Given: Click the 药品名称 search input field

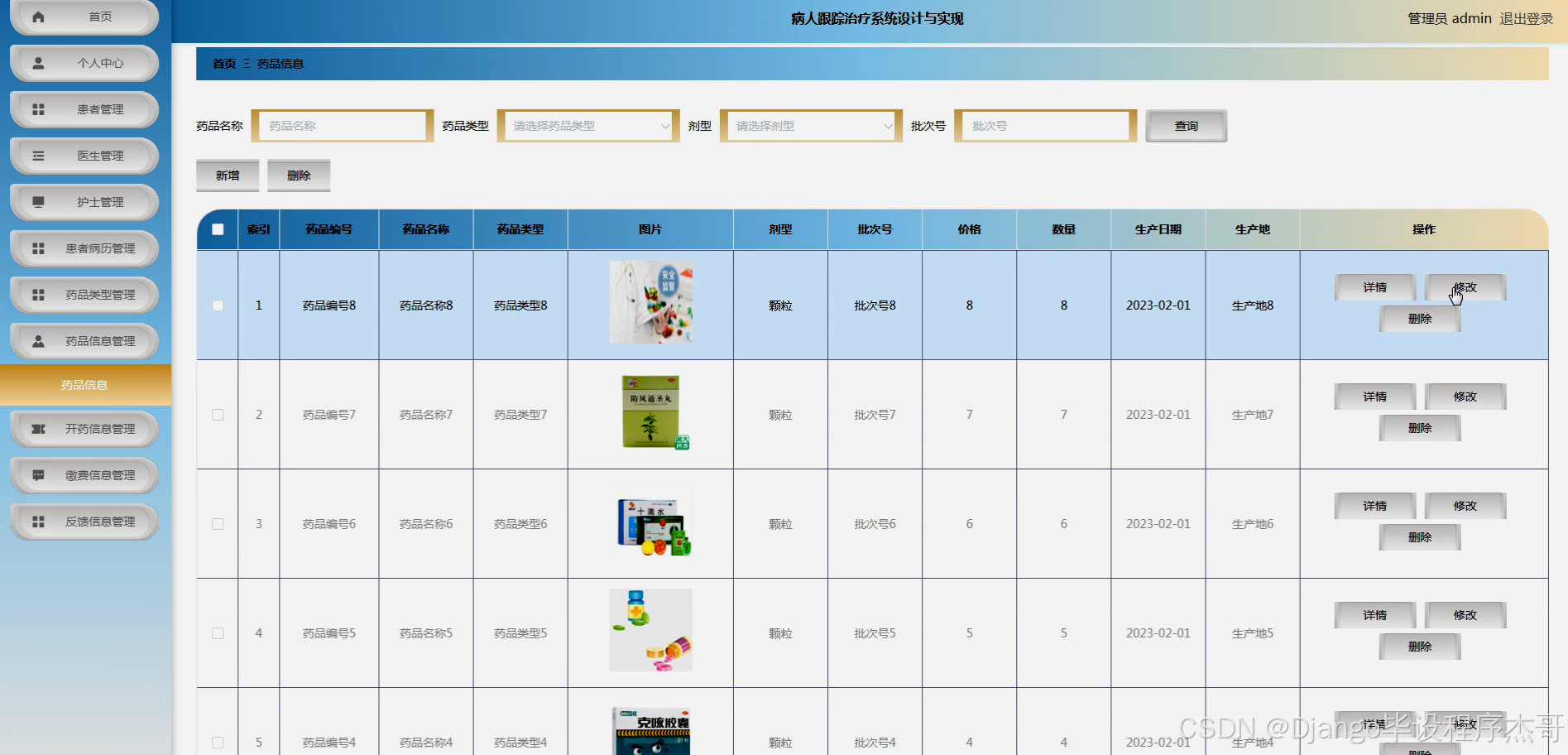Looking at the screenshot, I should pyautogui.click(x=343, y=126).
